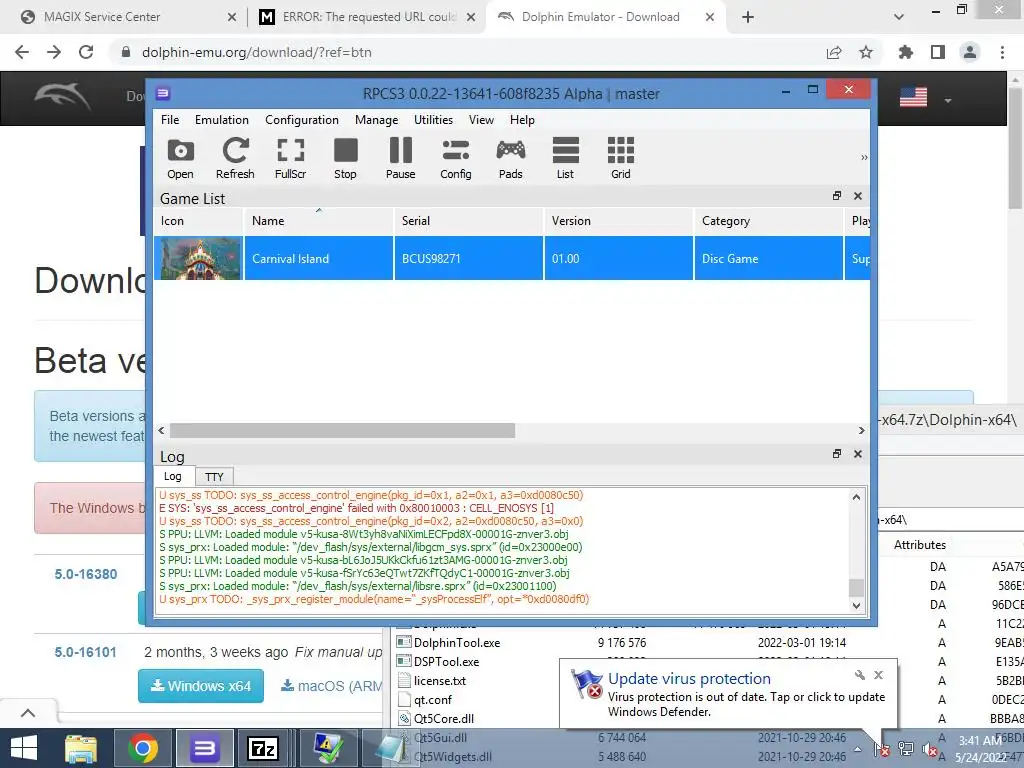Open Pads controller settings

[511, 158]
